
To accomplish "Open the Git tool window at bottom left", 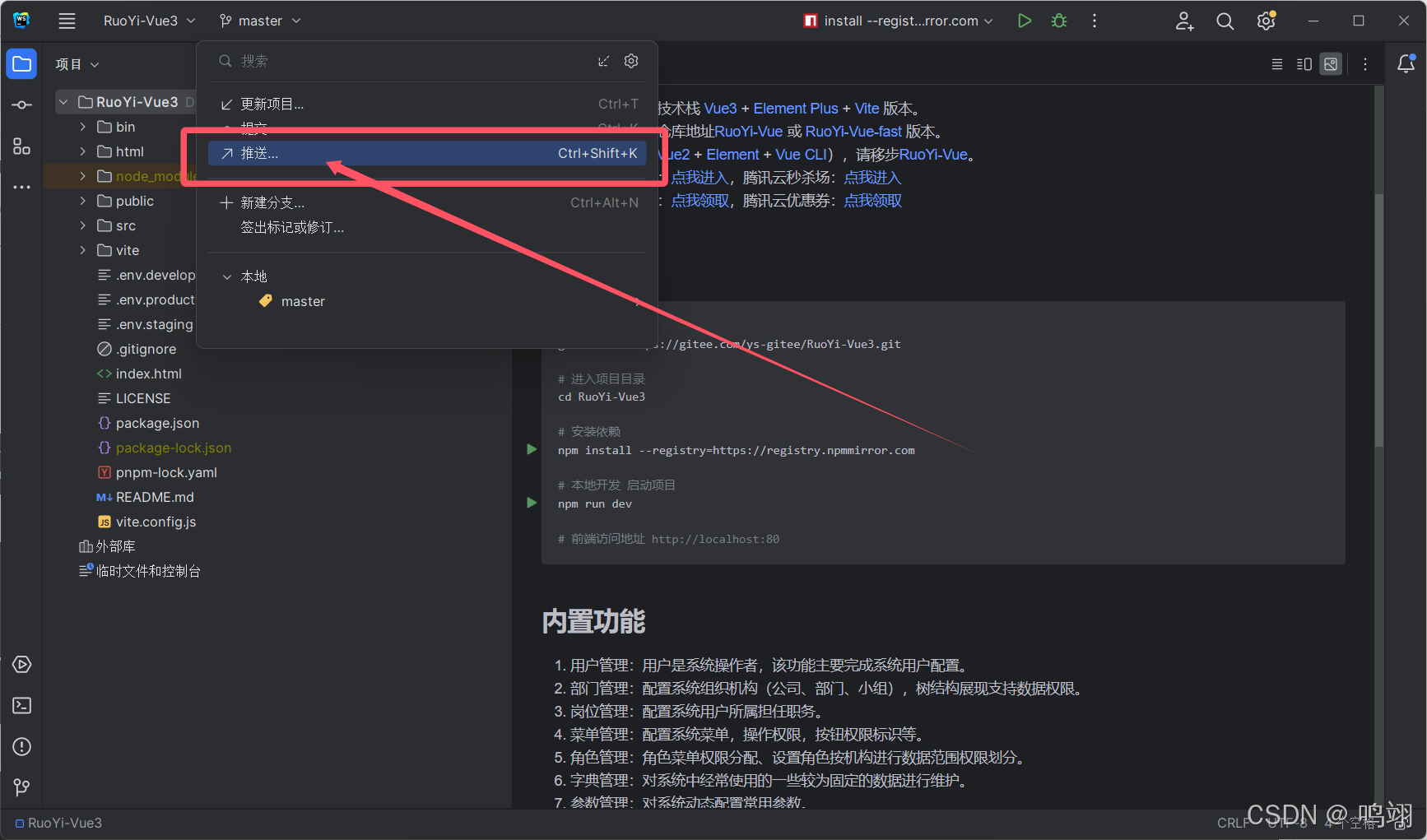I will (21, 787).
